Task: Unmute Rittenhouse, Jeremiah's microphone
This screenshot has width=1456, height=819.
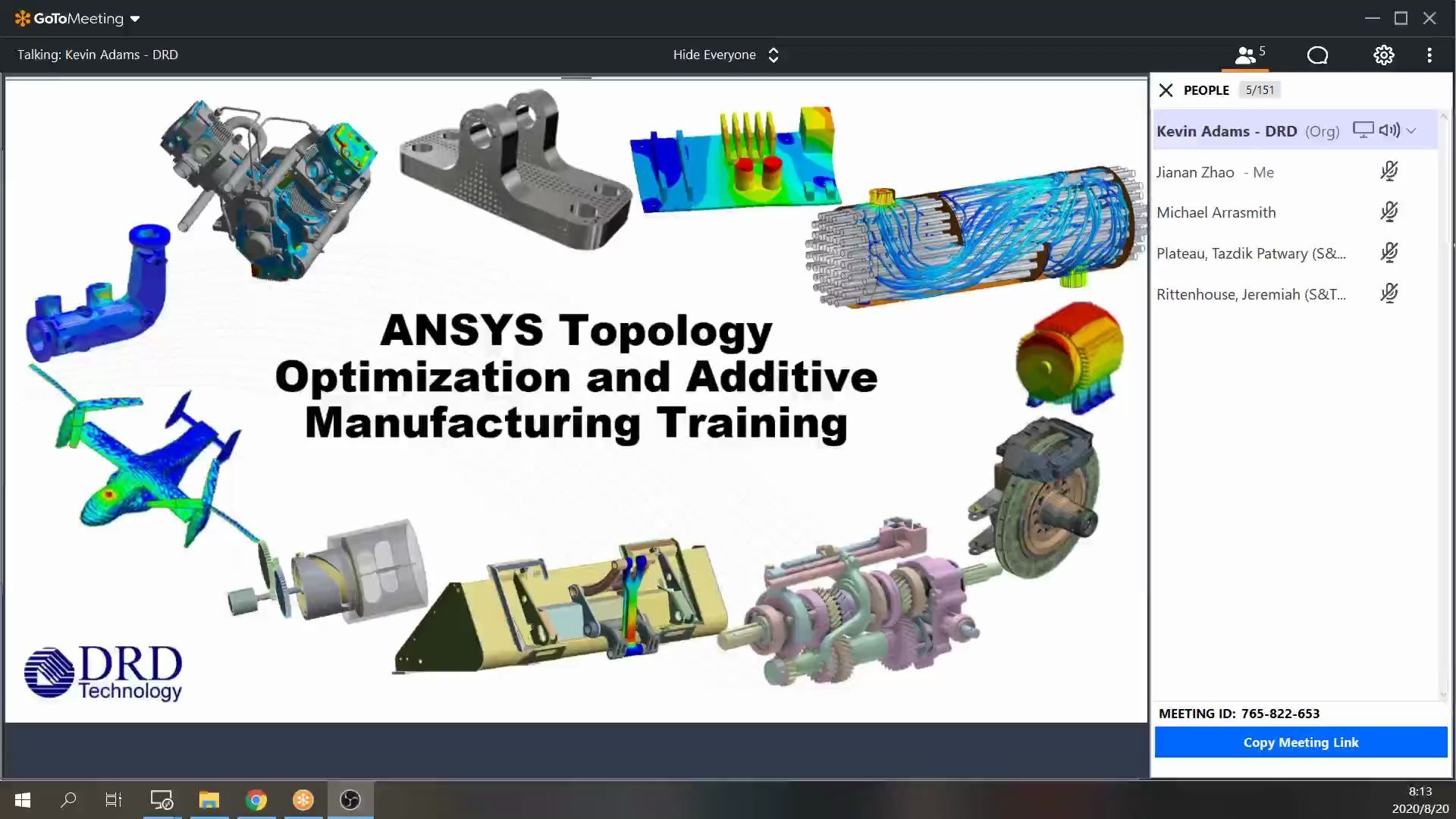Action: [1388, 293]
